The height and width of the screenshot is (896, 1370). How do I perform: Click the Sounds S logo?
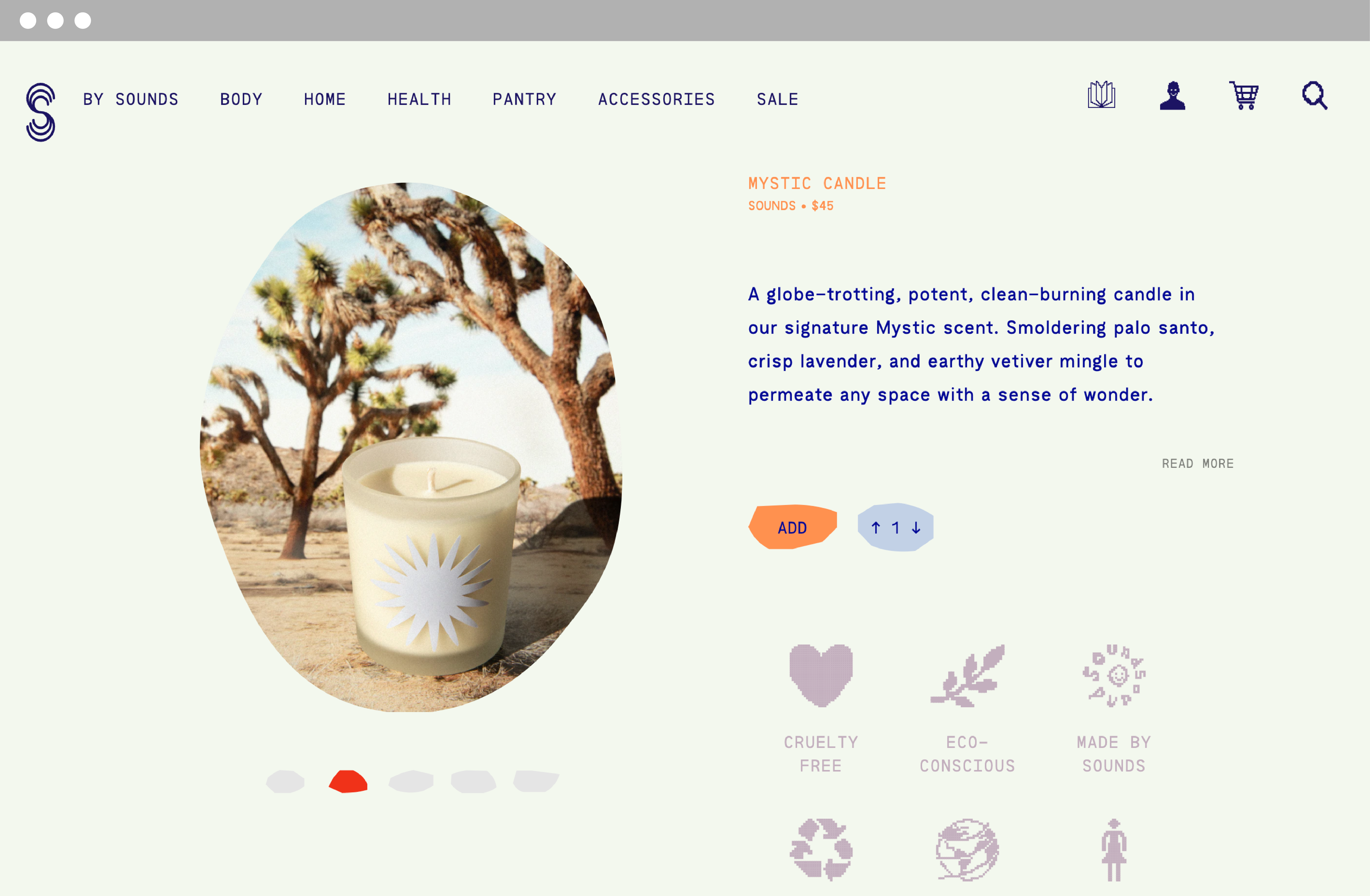click(x=40, y=112)
